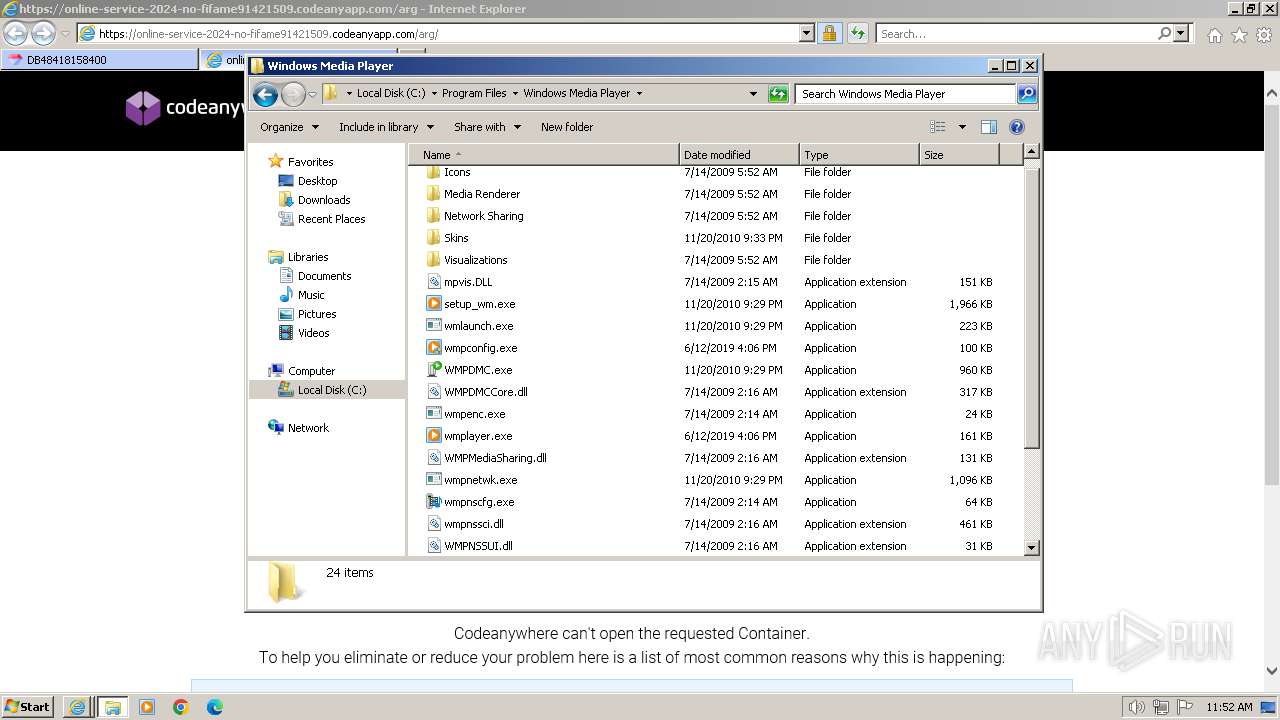Viewport: 1280px width, 720px height.
Task: Select Network in the navigation pane
Action: (308, 428)
